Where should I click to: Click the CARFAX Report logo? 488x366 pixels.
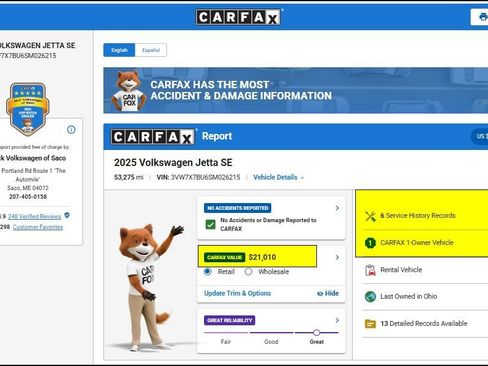point(153,137)
